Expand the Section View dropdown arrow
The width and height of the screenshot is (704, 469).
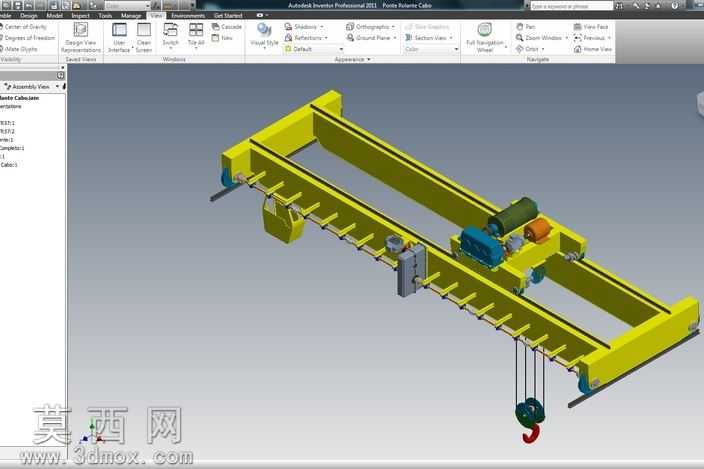(451, 38)
